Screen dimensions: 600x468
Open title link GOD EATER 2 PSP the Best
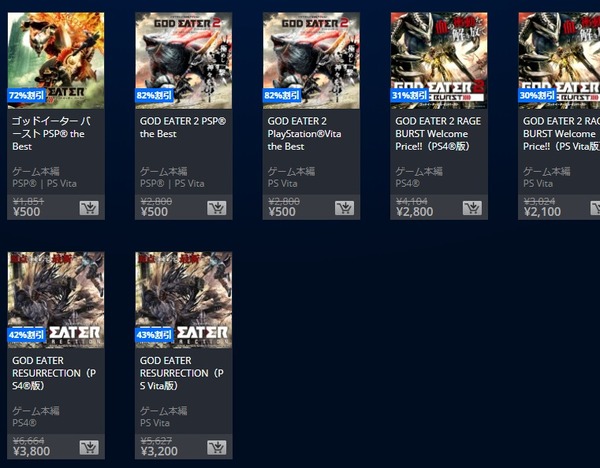(183, 127)
